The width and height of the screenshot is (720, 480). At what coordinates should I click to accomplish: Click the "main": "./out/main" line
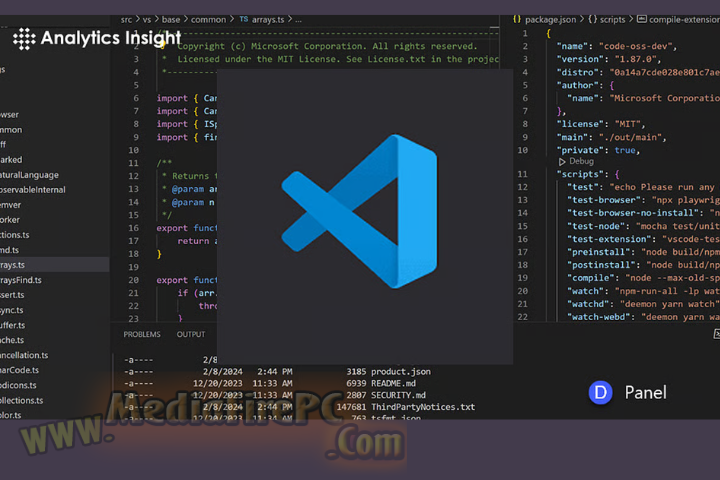coord(611,137)
